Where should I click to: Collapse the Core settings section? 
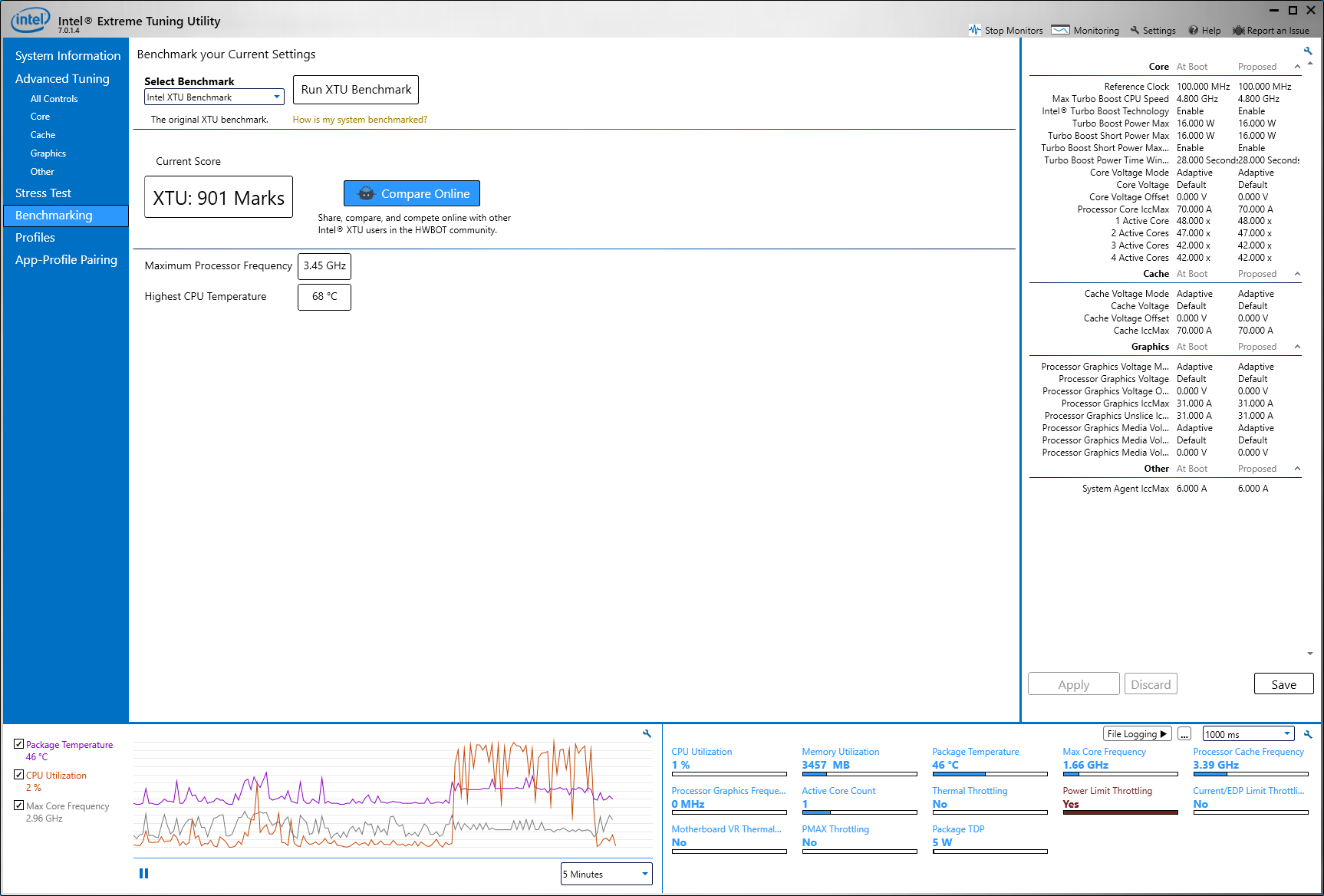[x=1297, y=67]
